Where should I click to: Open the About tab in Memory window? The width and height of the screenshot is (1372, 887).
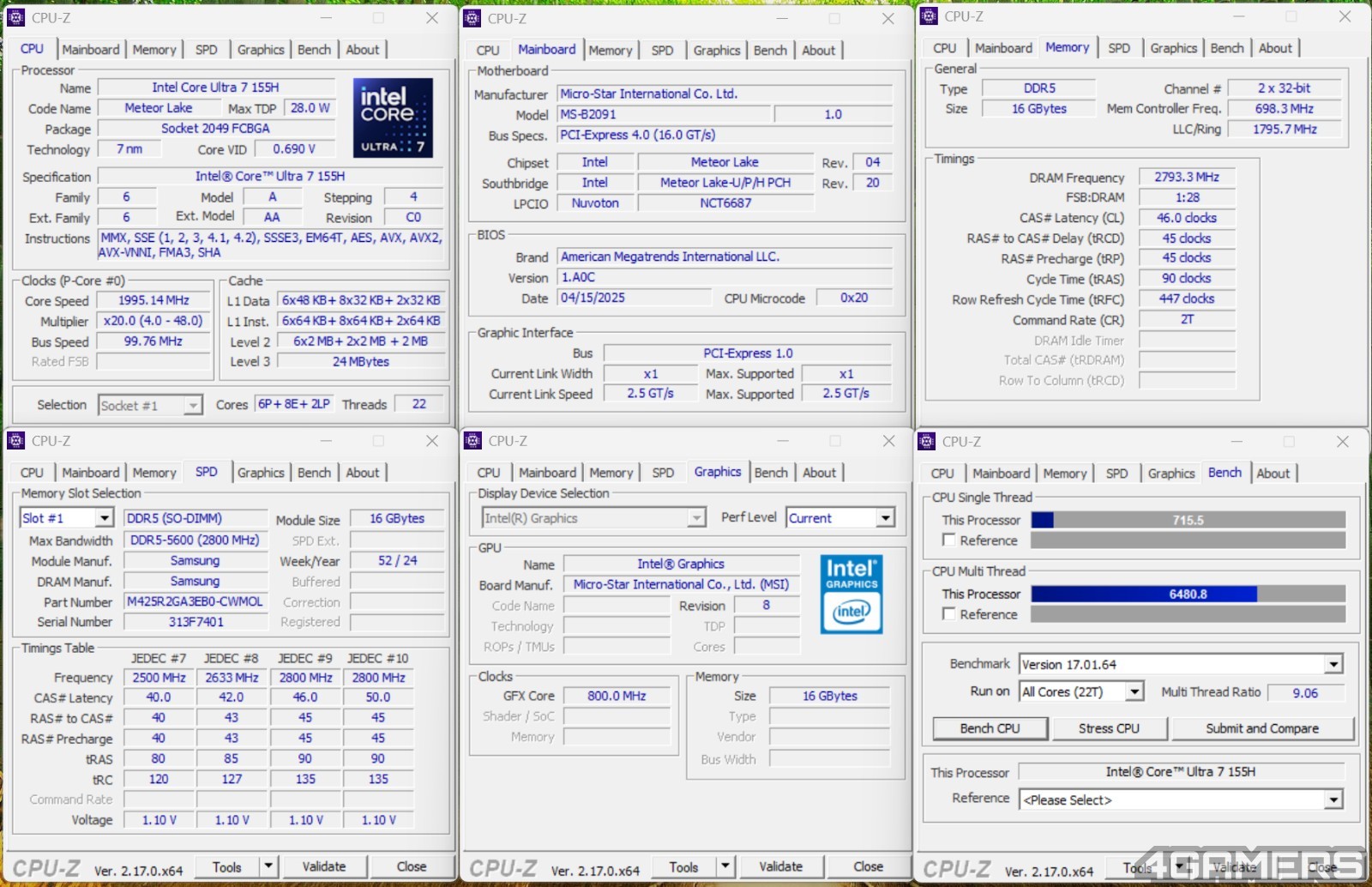[1275, 48]
